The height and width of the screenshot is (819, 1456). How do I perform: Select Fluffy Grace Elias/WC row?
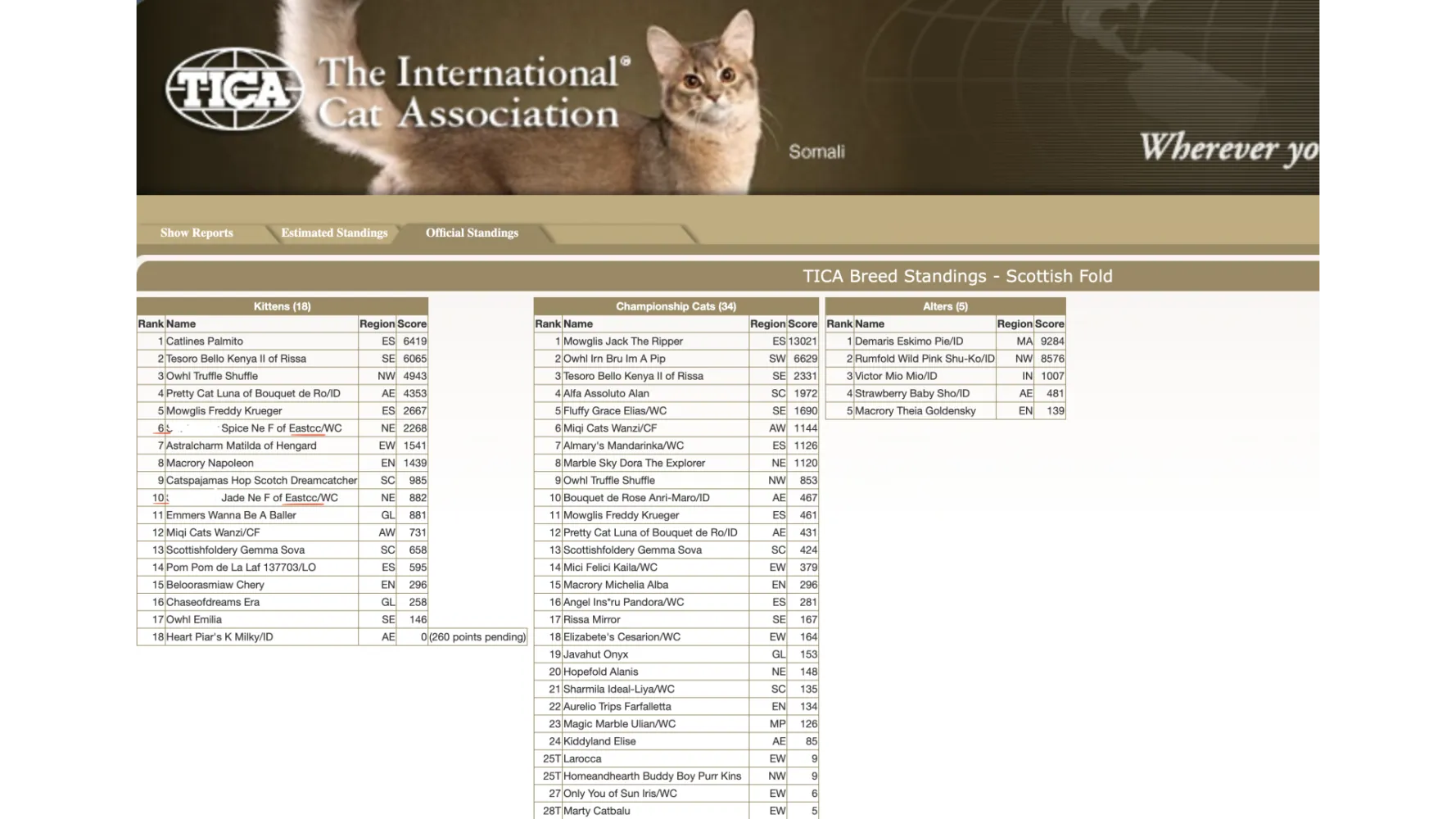tap(676, 411)
